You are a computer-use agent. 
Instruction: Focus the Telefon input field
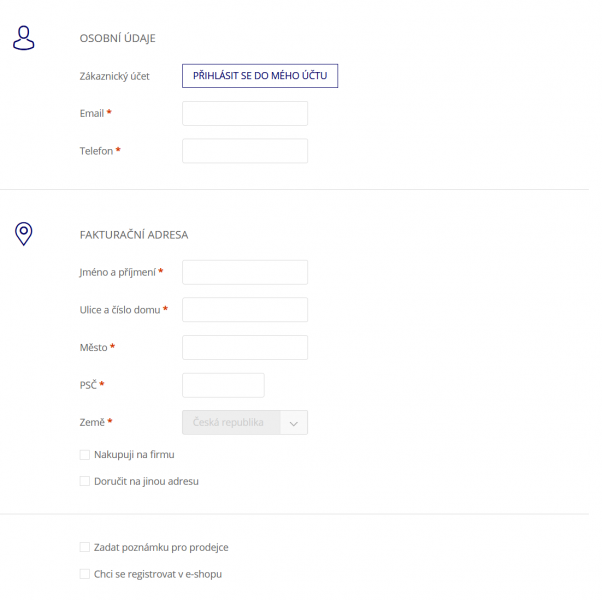point(245,151)
